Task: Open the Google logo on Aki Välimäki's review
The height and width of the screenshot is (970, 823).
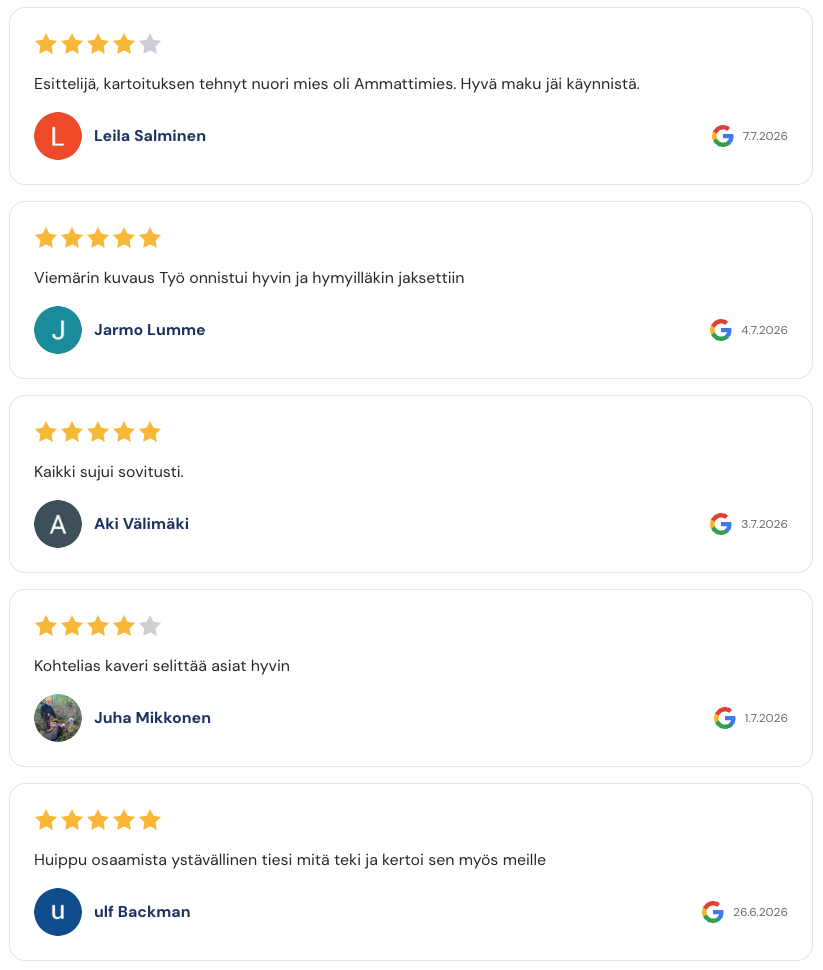Action: click(721, 524)
